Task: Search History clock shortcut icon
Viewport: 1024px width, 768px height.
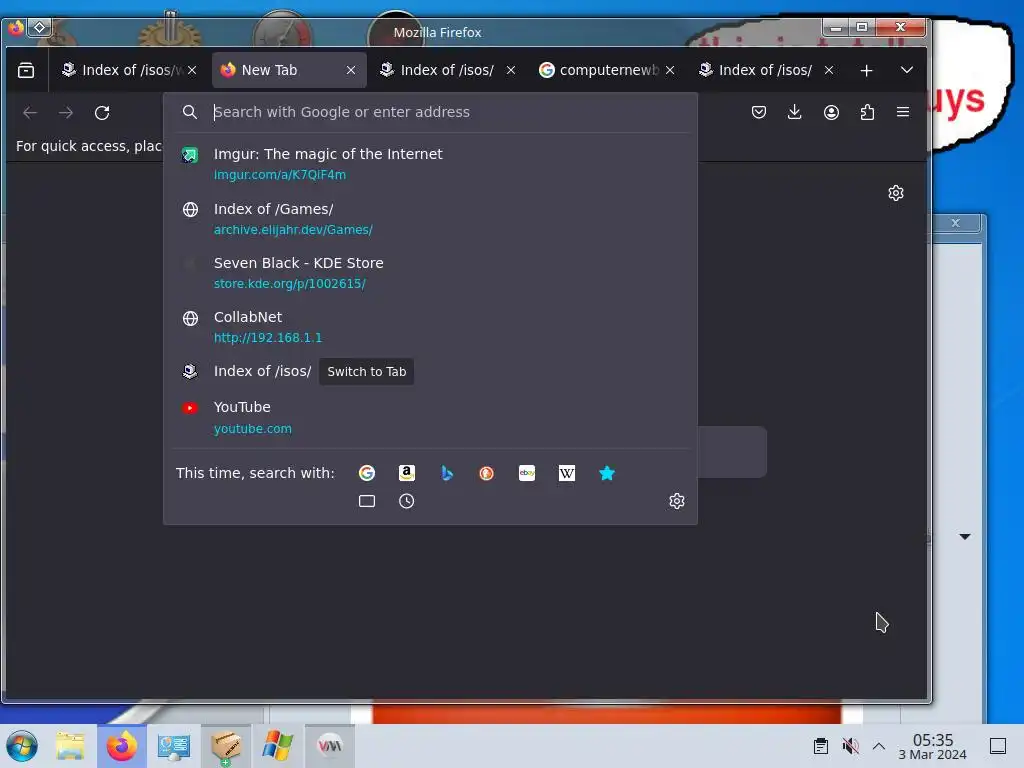Action: [x=407, y=501]
